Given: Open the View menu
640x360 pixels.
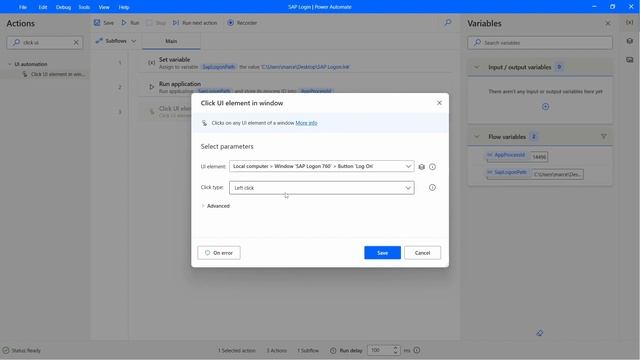Looking at the screenshot, I should point(104,7).
